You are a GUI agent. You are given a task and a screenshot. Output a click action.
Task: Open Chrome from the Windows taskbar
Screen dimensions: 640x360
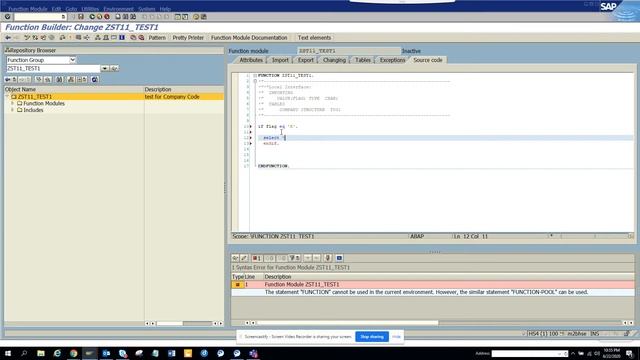[x=73, y=353]
